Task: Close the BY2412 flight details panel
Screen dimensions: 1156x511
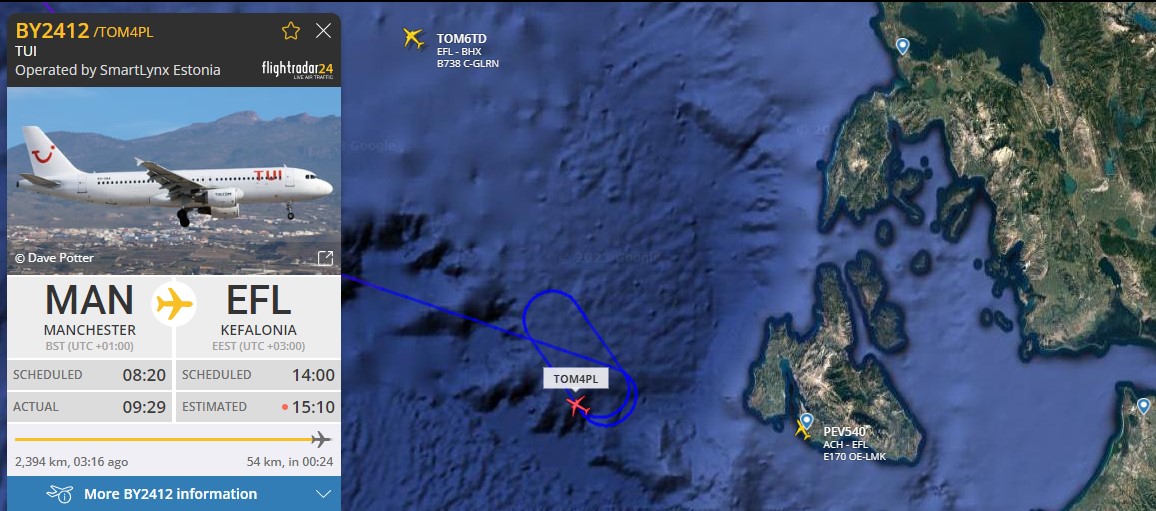Action: coord(323,30)
